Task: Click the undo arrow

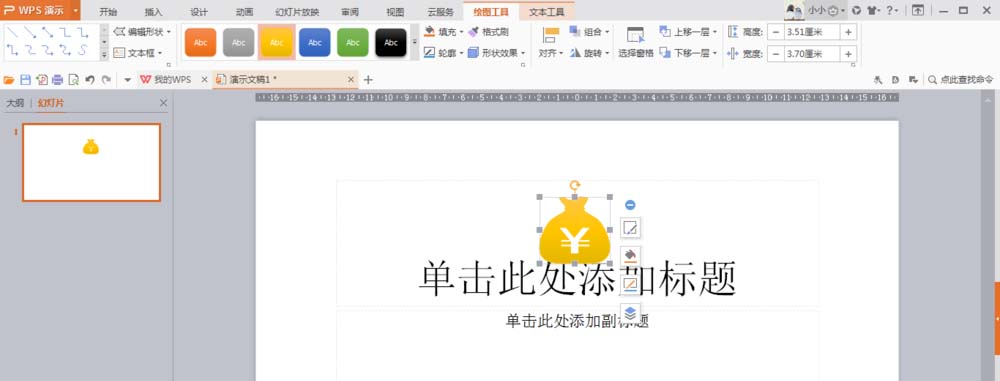Action: 90,80
